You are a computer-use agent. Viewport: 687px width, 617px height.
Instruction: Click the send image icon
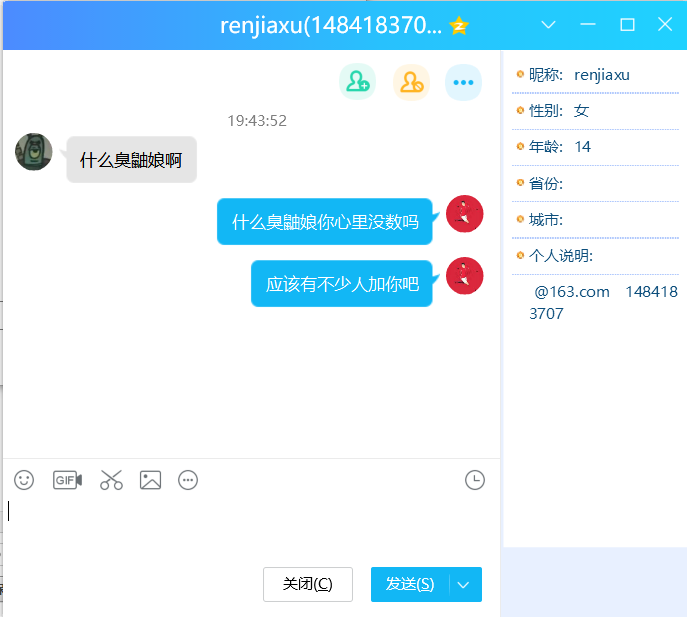(150, 480)
